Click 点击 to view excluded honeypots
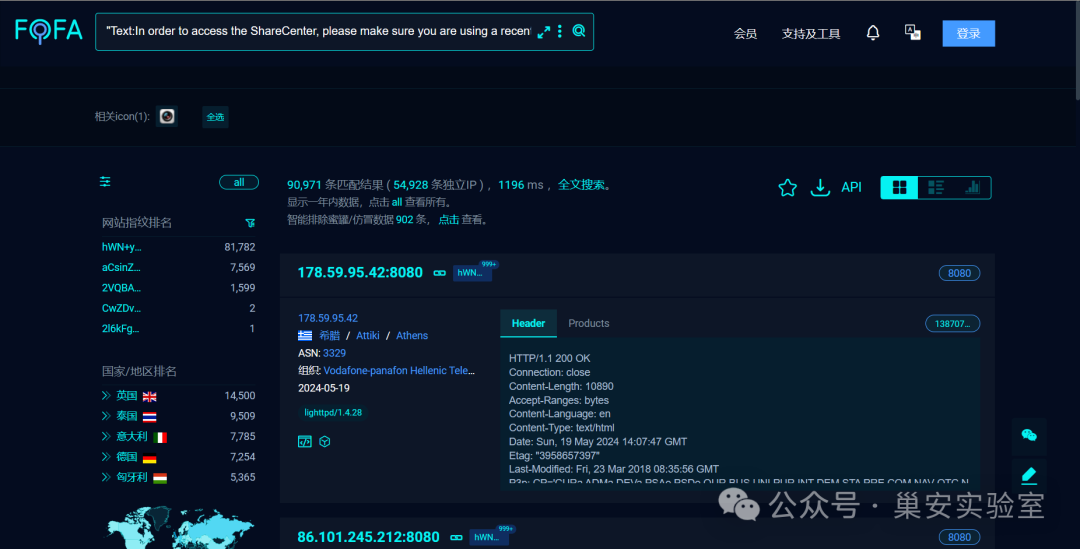Viewport: 1080px width, 549px height. 448,220
